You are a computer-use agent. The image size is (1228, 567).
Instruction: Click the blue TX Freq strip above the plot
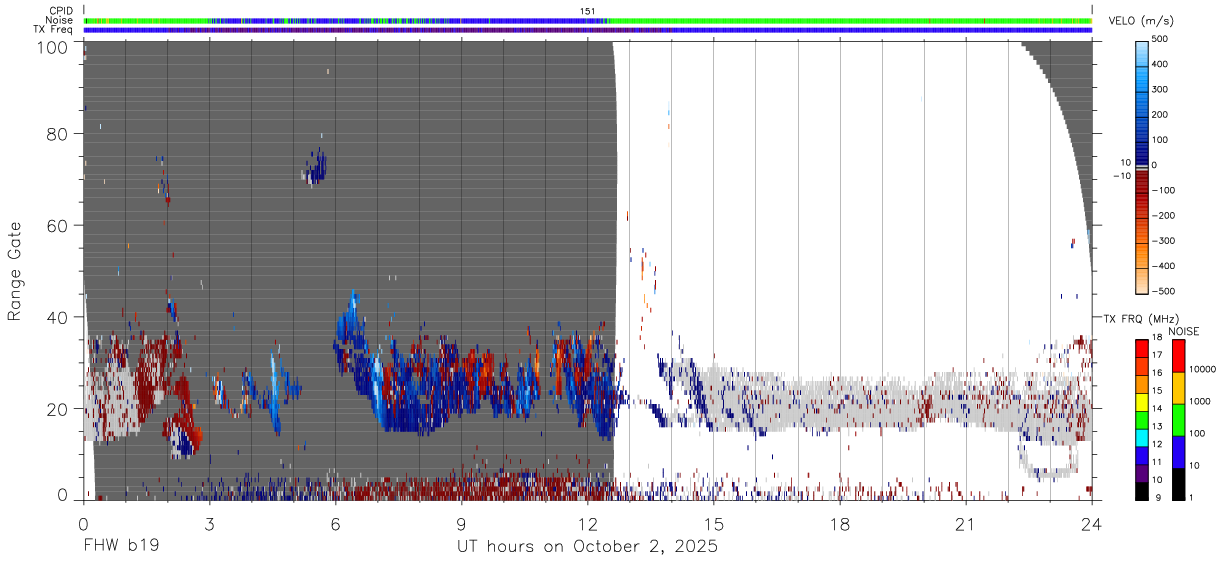(587, 29)
